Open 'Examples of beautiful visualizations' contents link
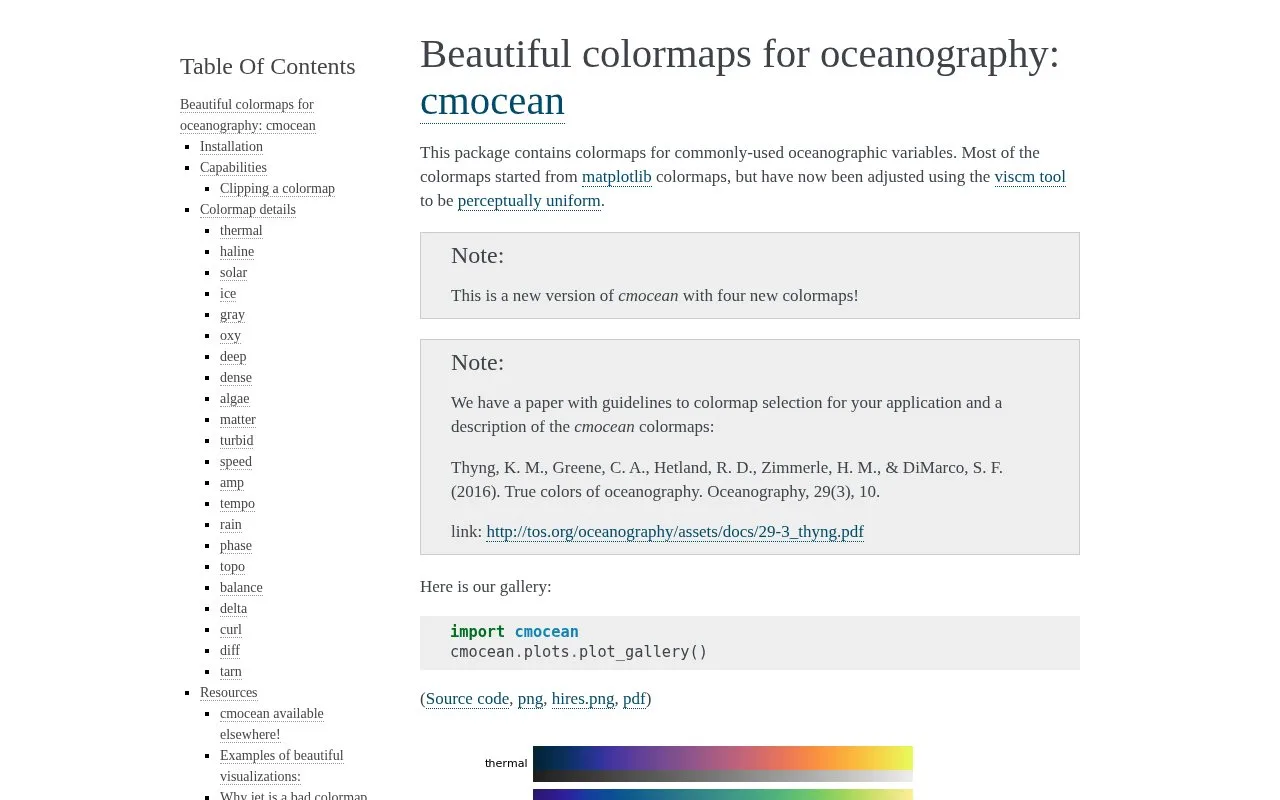1280x800 pixels. [282, 766]
